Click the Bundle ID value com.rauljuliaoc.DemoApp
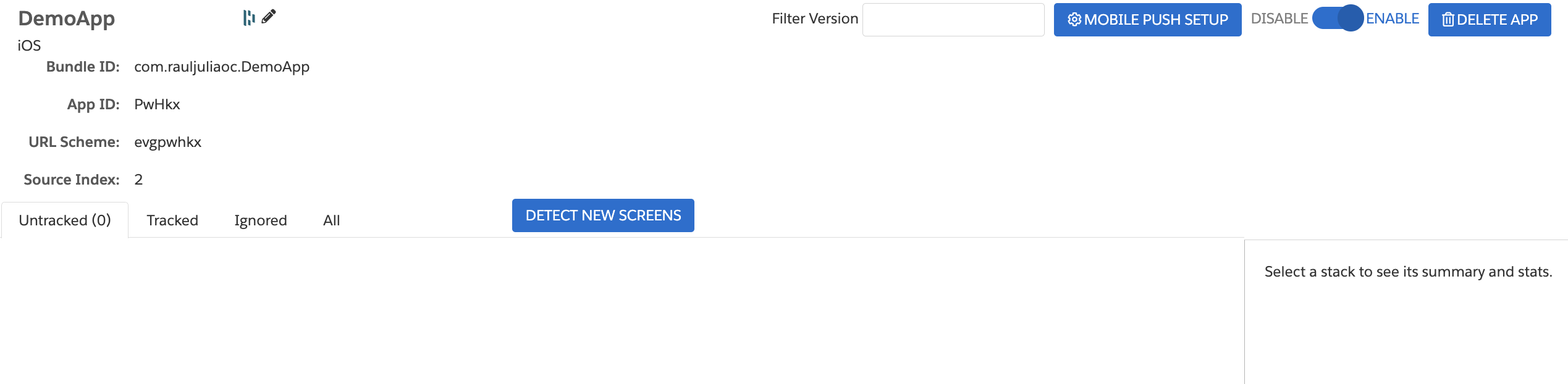Screen dimensions: 1568x384 tap(222, 67)
